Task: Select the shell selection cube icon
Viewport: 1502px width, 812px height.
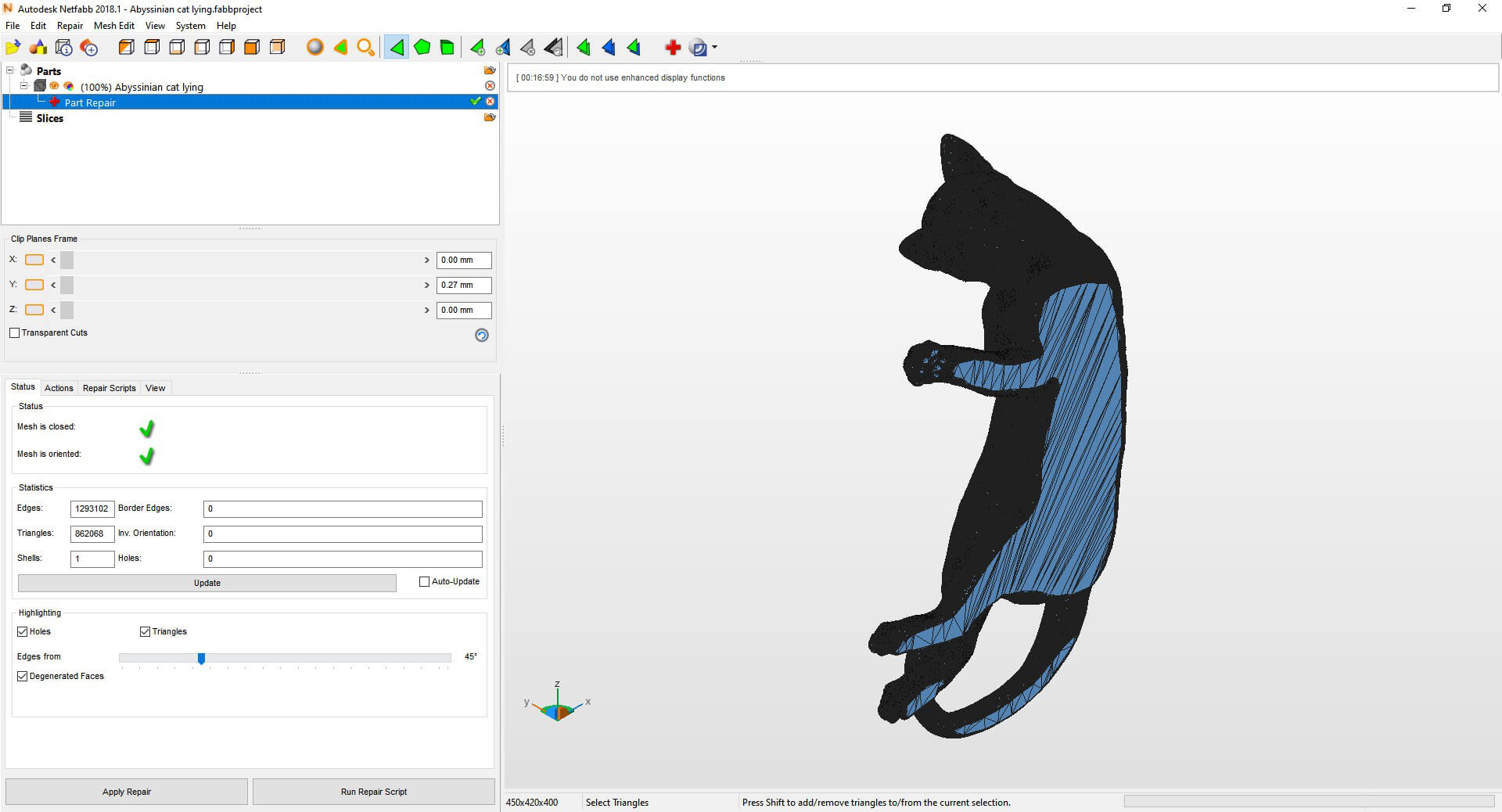Action: coord(447,48)
